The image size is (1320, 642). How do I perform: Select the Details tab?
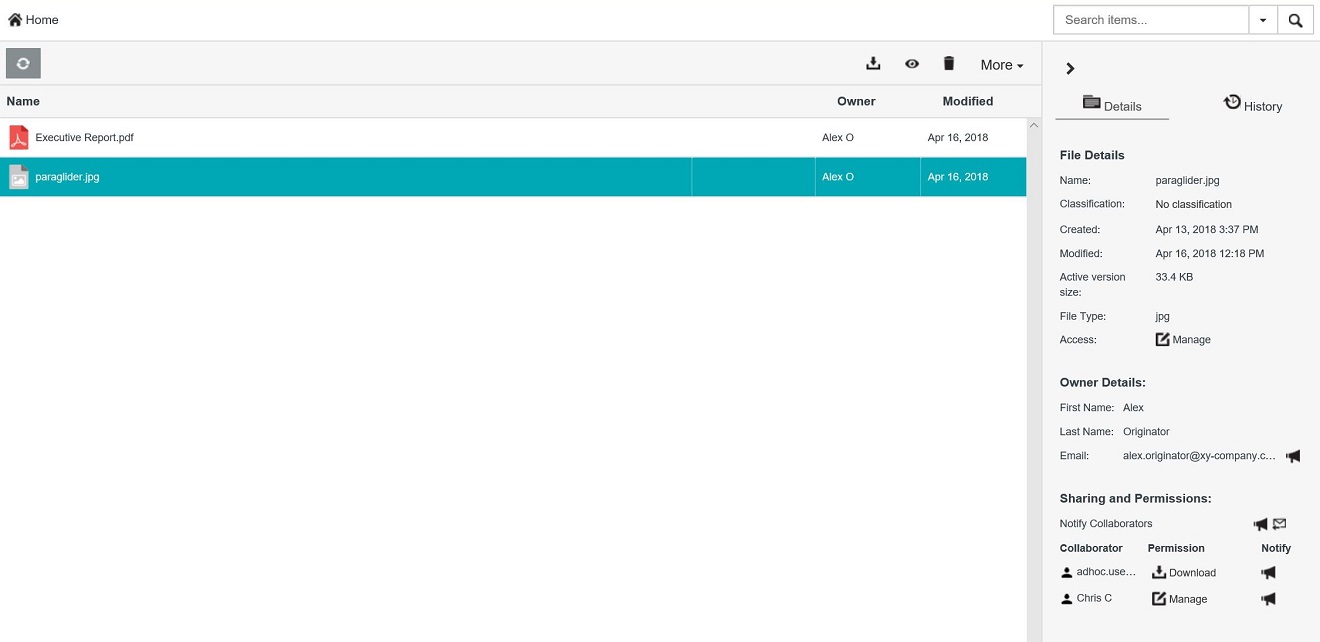click(x=1112, y=105)
